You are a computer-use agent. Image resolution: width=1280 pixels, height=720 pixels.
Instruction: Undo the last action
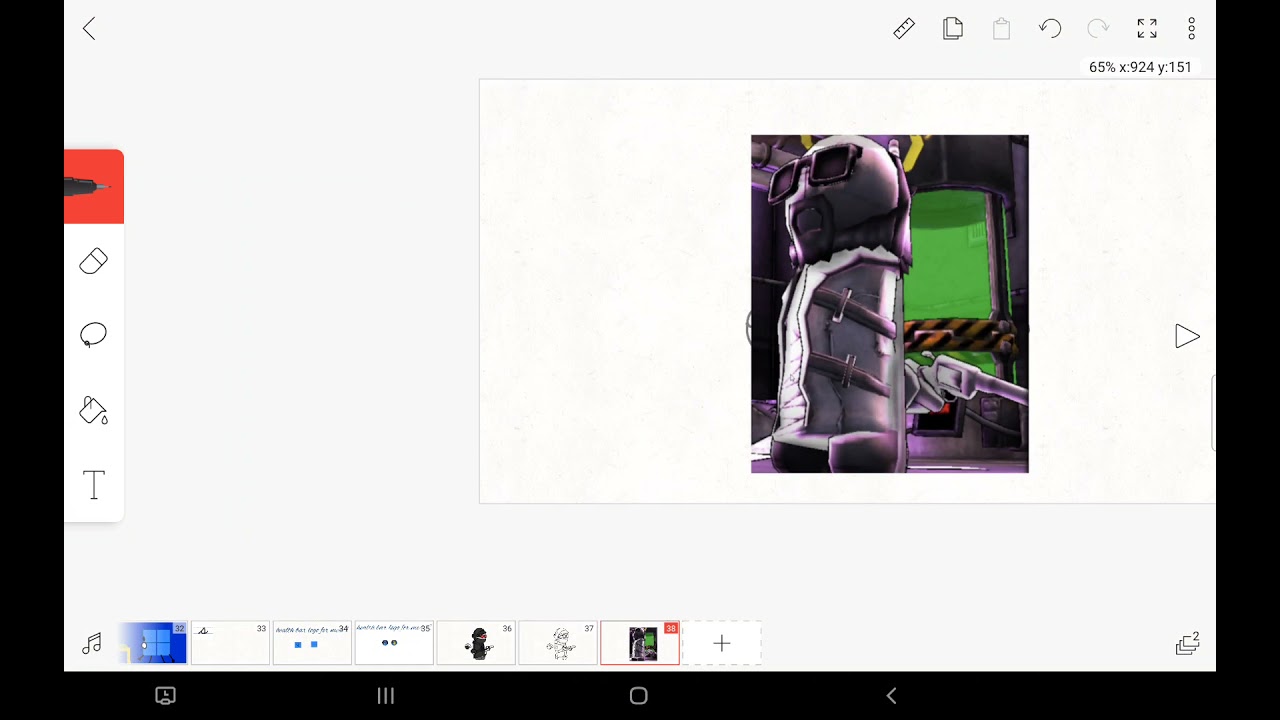point(1050,29)
